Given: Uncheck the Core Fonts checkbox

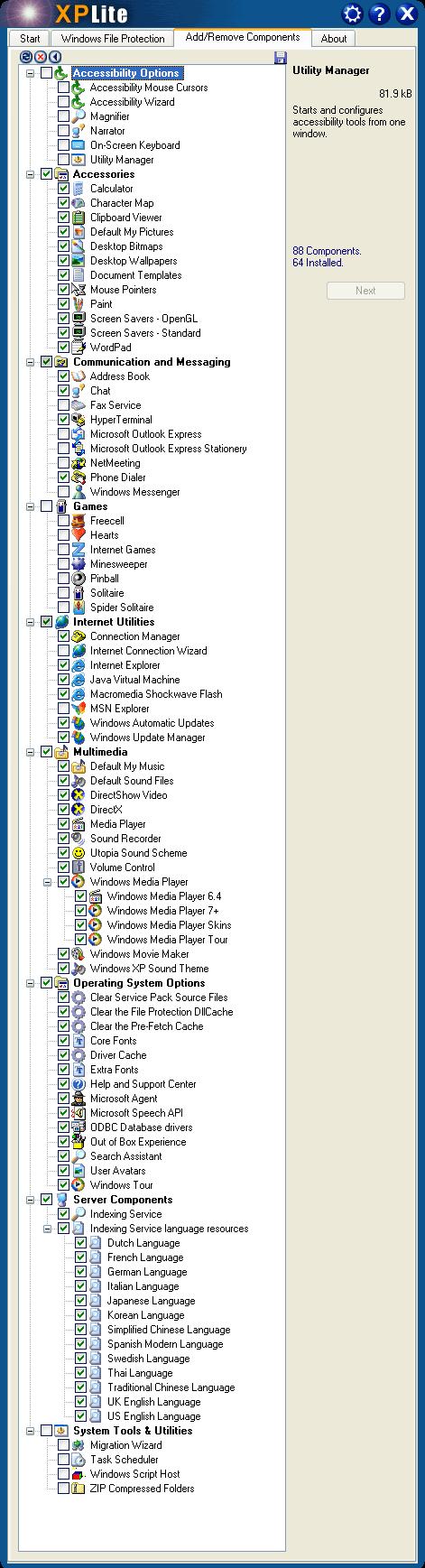Looking at the screenshot, I should (63, 1041).
